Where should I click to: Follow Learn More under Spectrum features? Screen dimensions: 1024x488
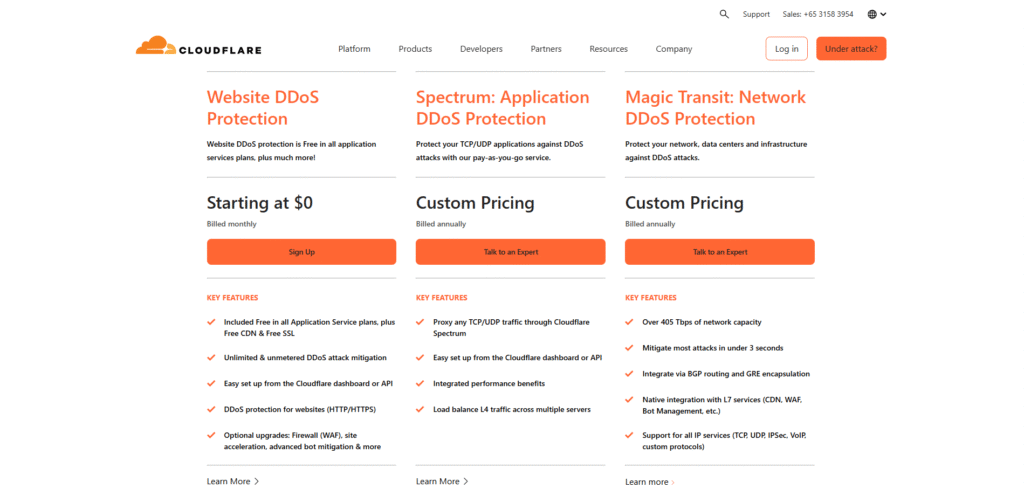(x=441, y=481)
